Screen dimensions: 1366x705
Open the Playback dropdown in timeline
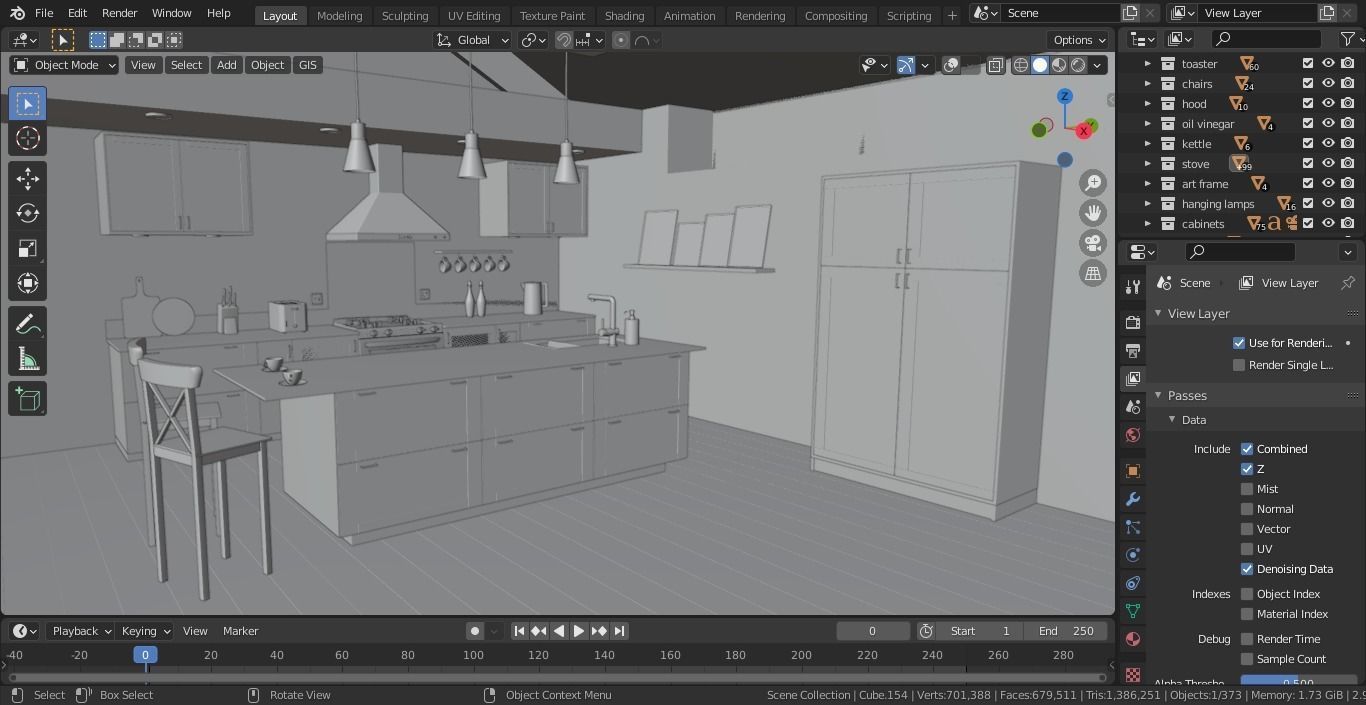pos(81,631)
